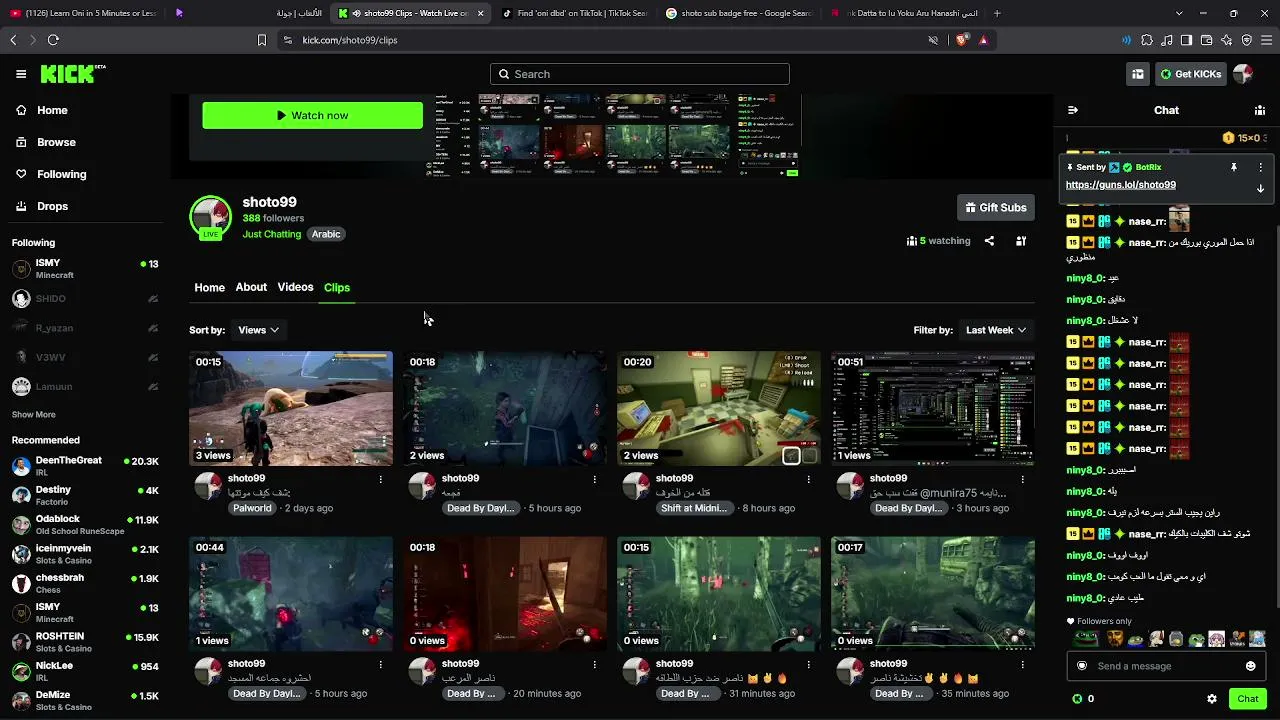The width and height of the screenshot is (1280, 720).
Task: Open Brave Rewards triangle icon
Action: tap(983, 40)
